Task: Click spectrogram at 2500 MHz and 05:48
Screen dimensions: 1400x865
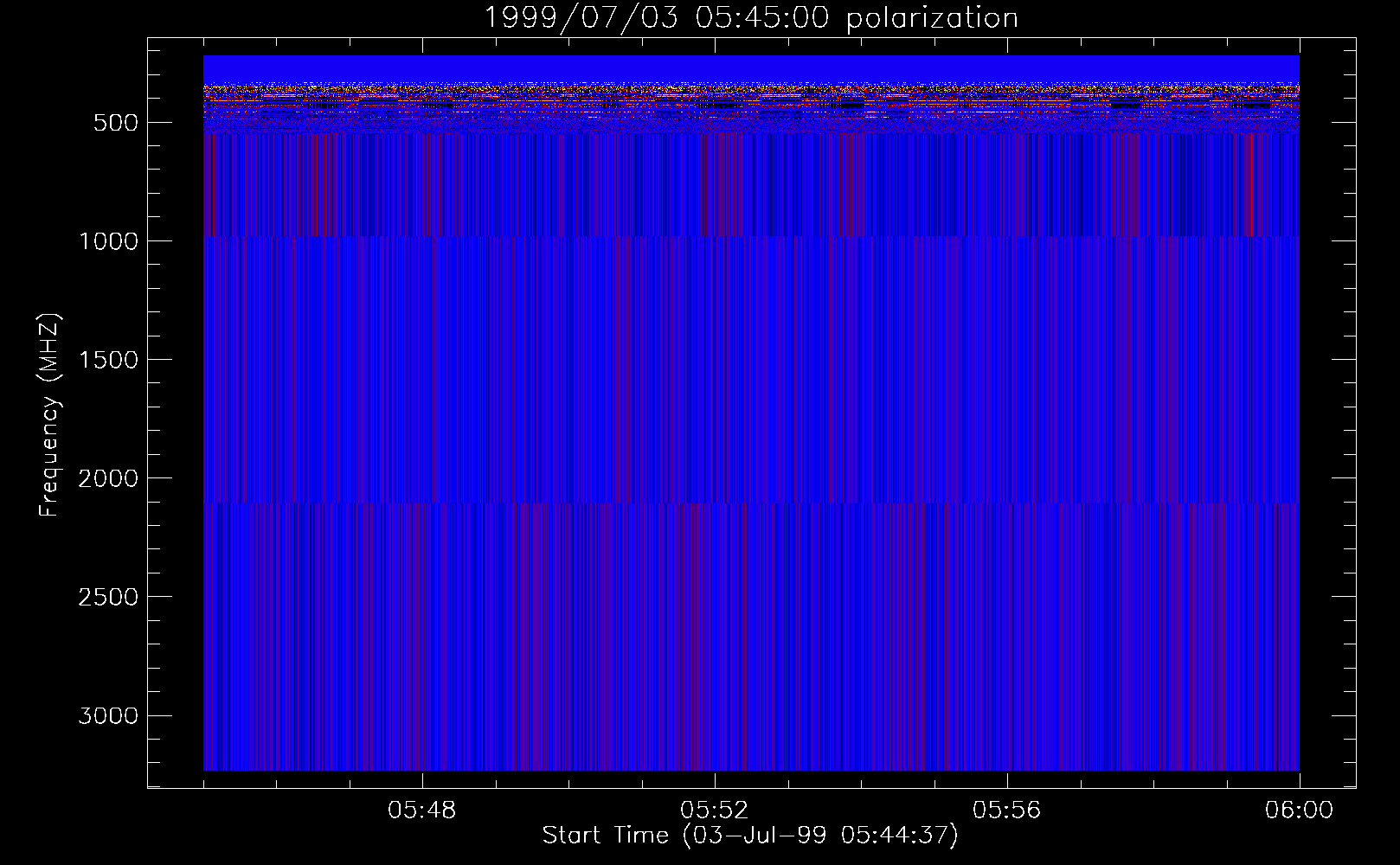Action: coord(422,596)
